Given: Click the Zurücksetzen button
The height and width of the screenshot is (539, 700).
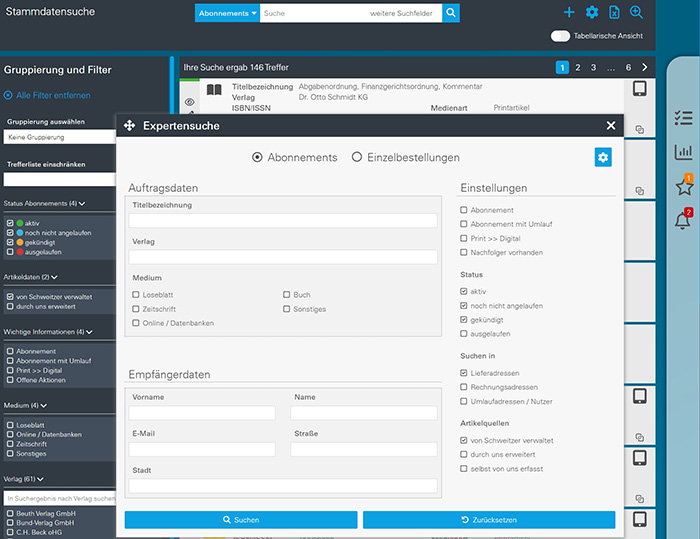Looking at the screenshot, I should click(x=489, y=520).
